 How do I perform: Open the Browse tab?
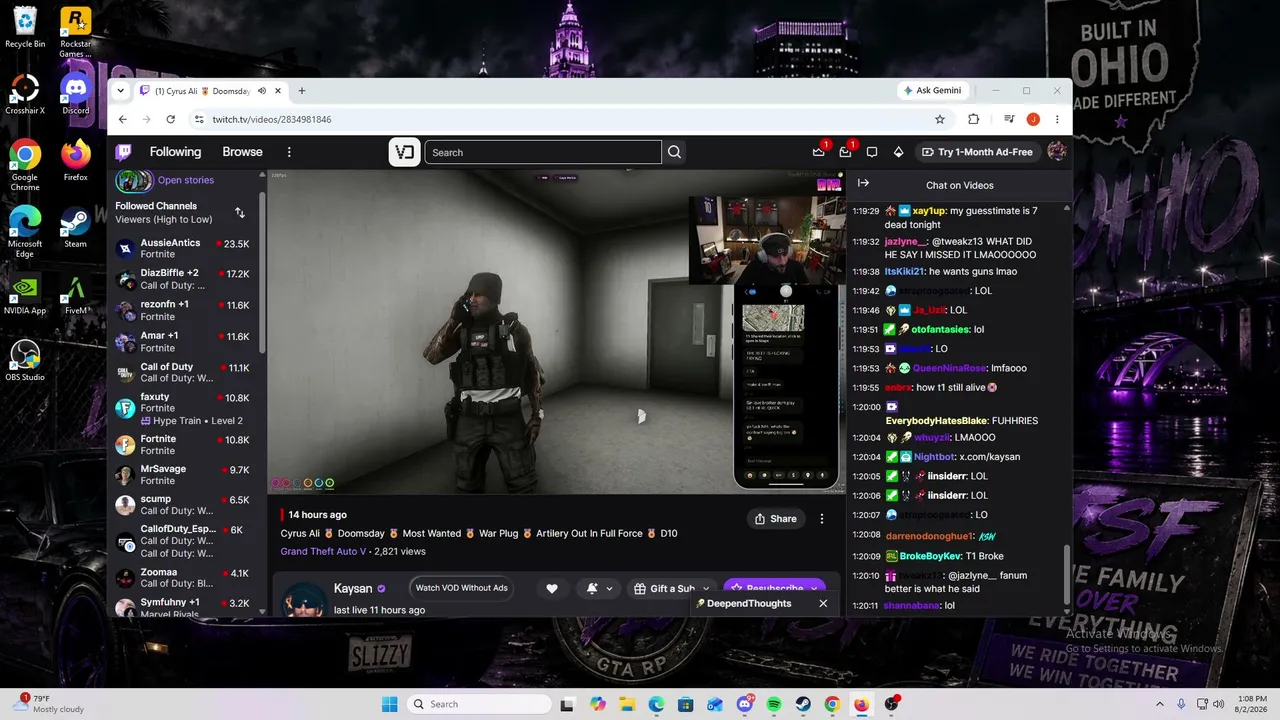click(242, 152)
